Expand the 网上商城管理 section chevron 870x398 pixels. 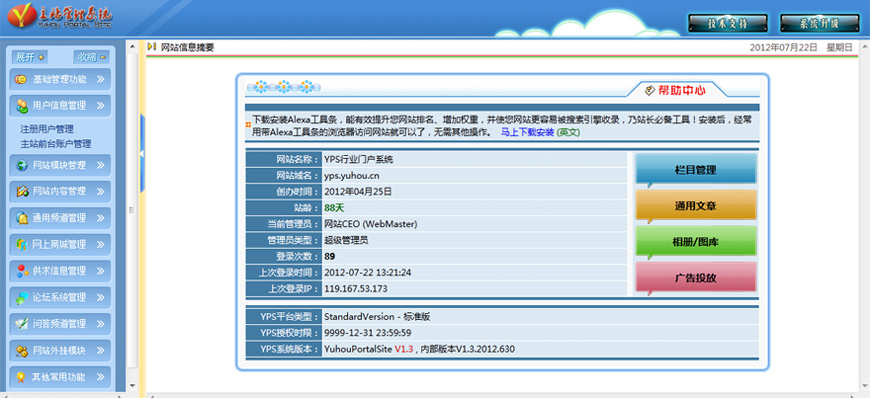(x=100, y=244)
